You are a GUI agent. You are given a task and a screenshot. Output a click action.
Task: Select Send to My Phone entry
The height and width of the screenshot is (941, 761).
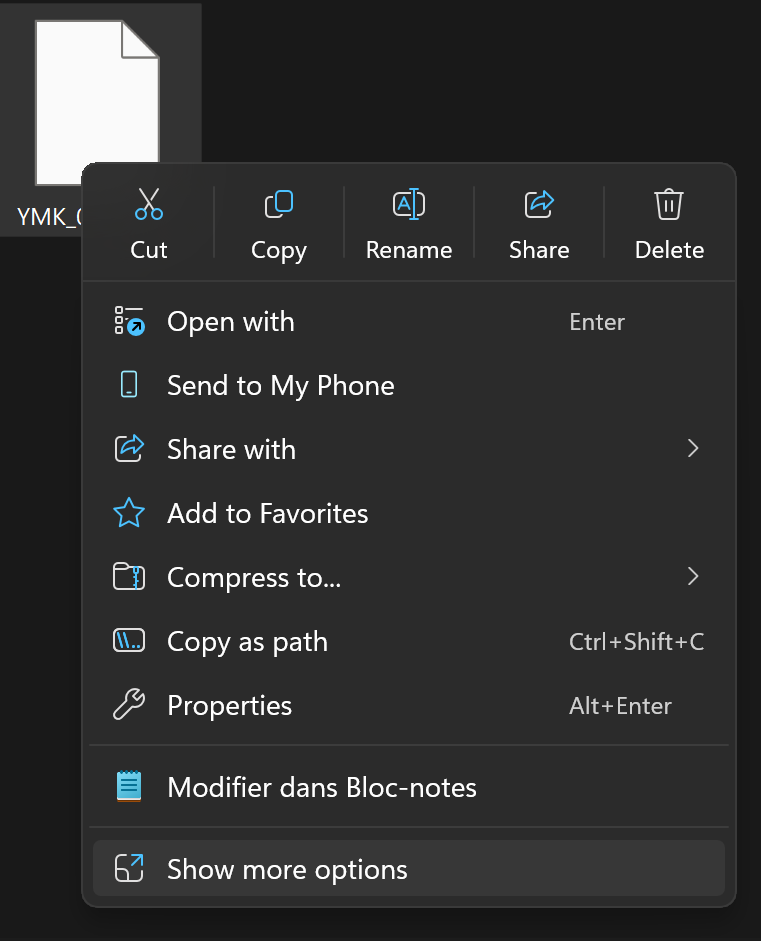(281, 386)
